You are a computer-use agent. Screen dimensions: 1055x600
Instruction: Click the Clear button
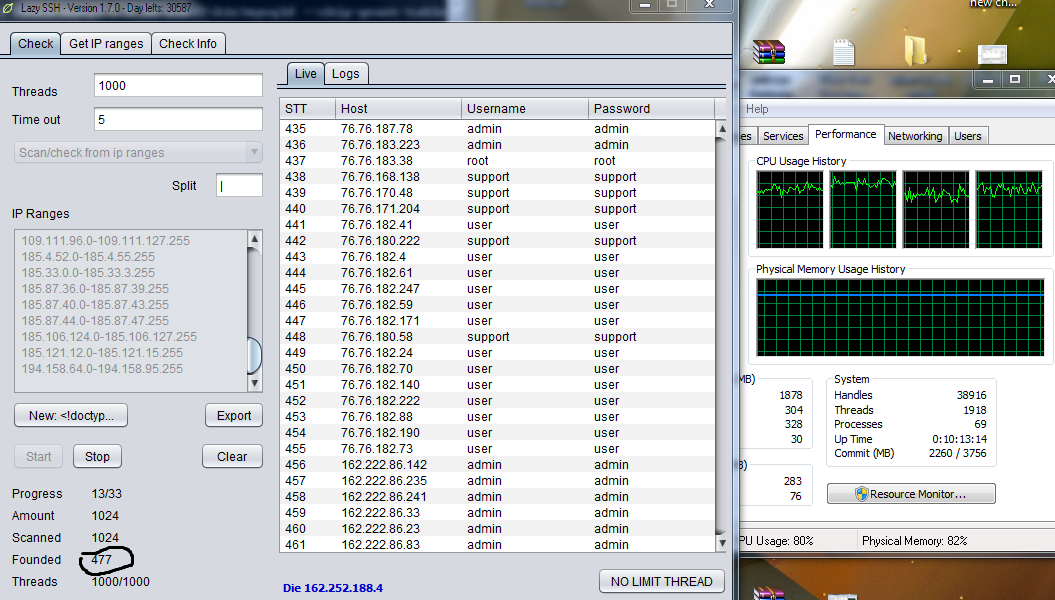pyautogui.click(x=232, y=457)
